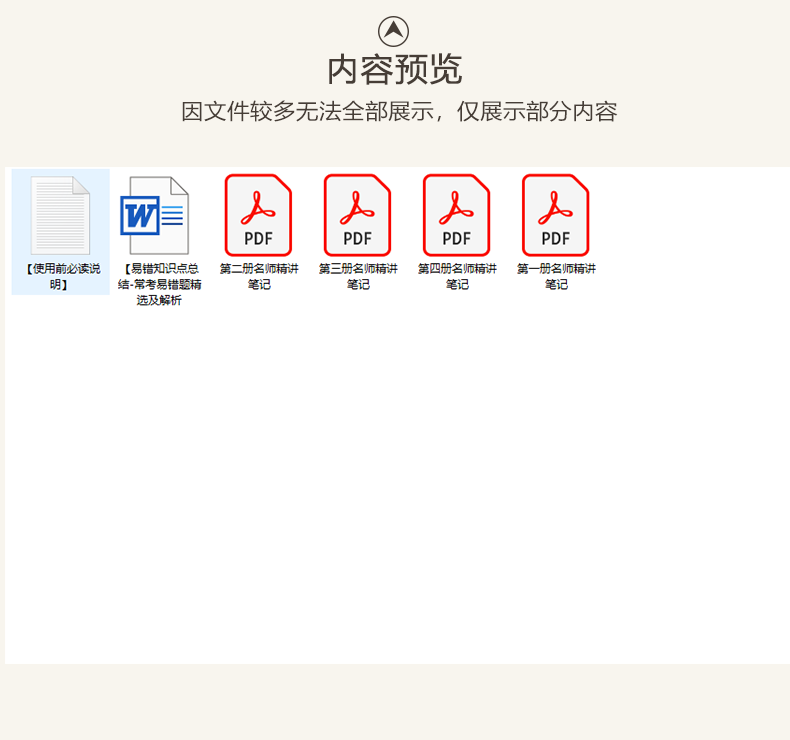Click the 第一册名师精讲笔记 file name label
790x740 pixels.
(x=556, y=277)
